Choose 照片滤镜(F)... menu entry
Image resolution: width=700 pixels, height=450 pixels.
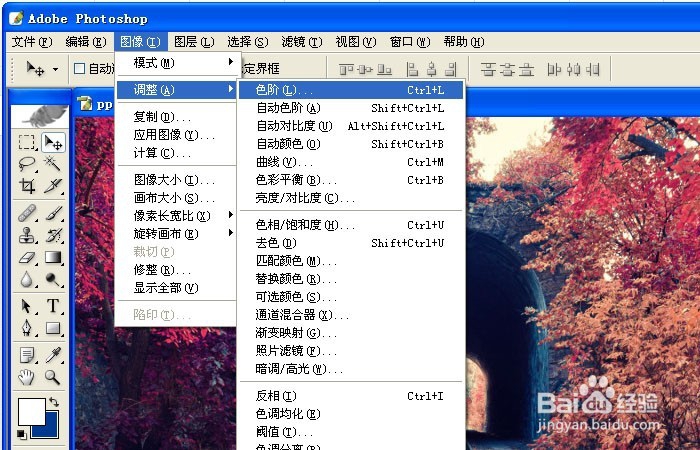click(351, 350)
